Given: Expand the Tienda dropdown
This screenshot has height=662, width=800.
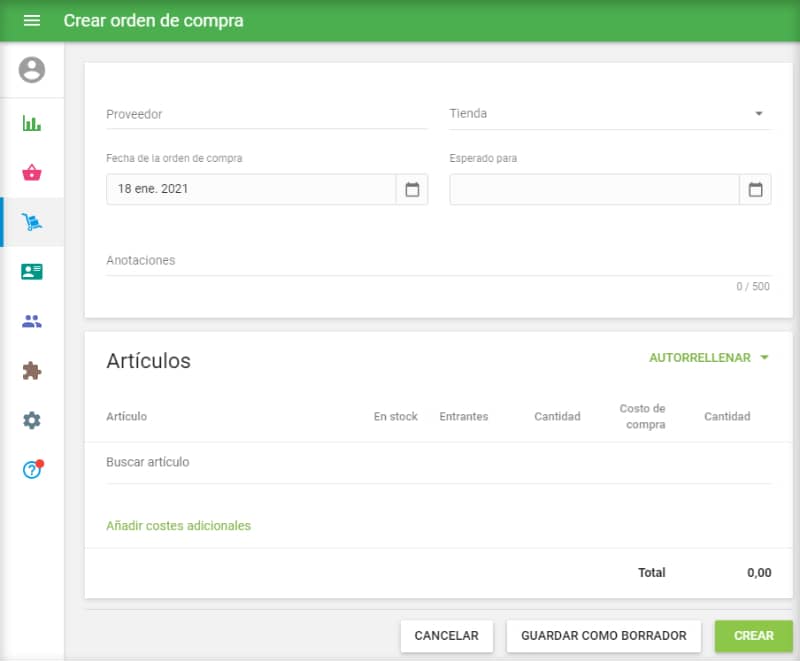Looking at the screenshot, I should pos(758,114).
